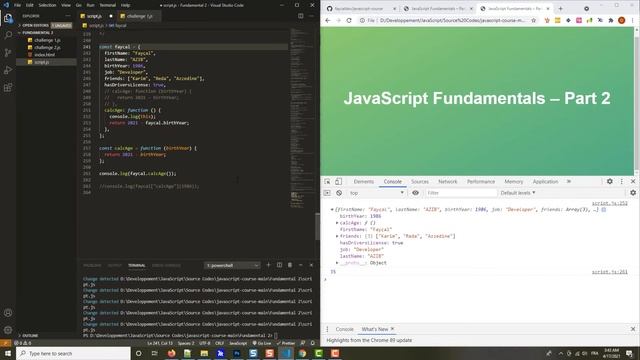Open the Performance tab in DevTools
Image resolution: width=640 pixels, height=360 pixels.
pyautogui.click(x=480, y=182)
